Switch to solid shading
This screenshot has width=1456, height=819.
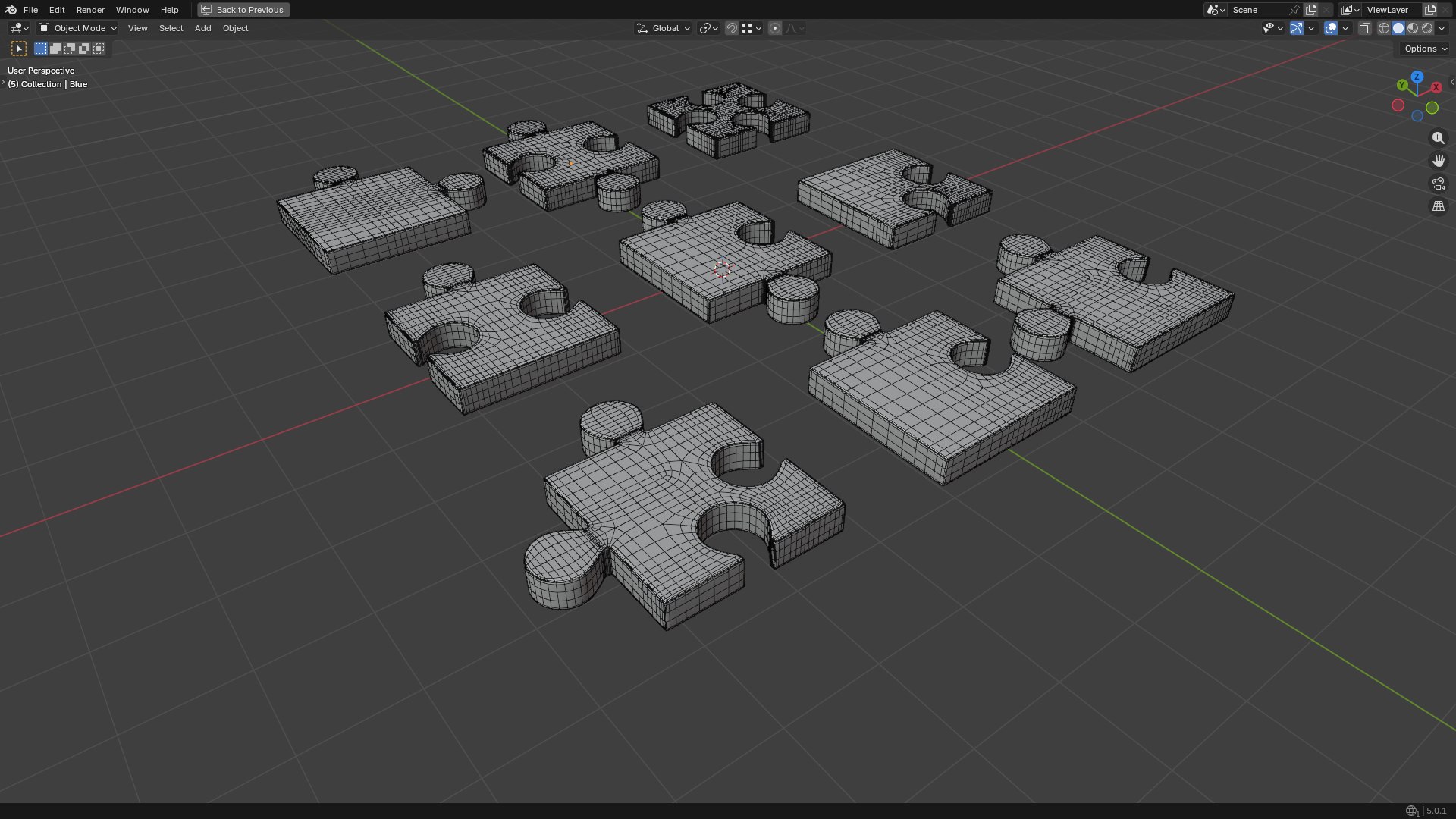tap(1398, 28)
